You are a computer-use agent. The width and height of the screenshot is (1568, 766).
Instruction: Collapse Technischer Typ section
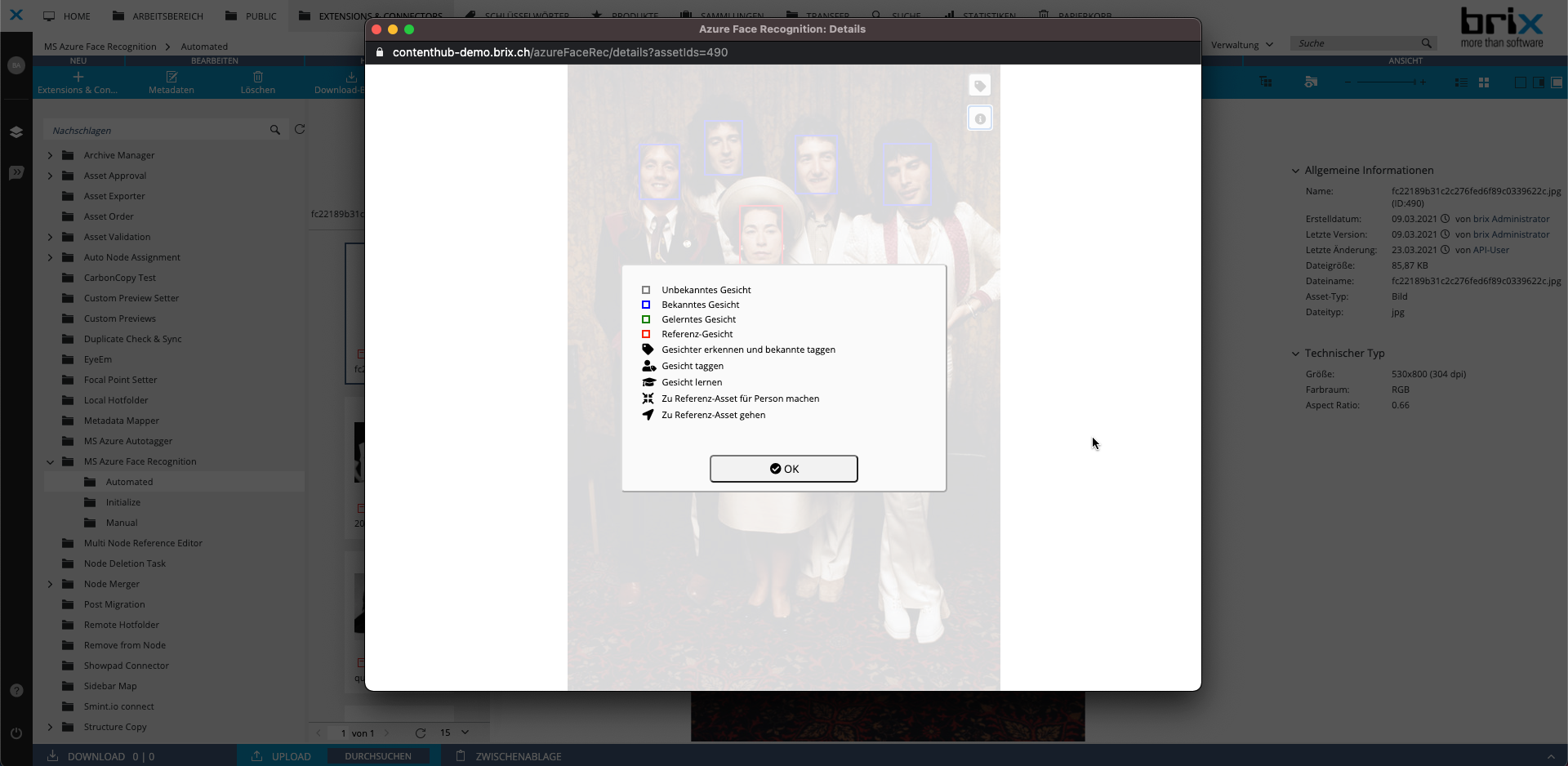(1295, 354)
